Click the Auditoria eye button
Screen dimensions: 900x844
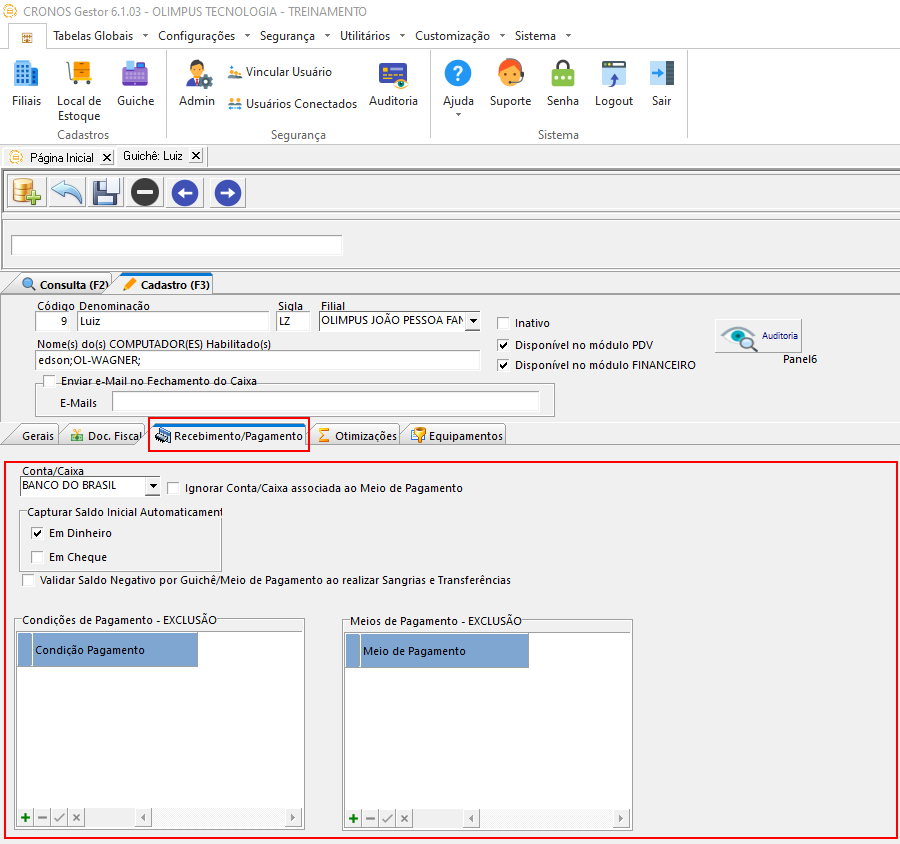point(758,336)
